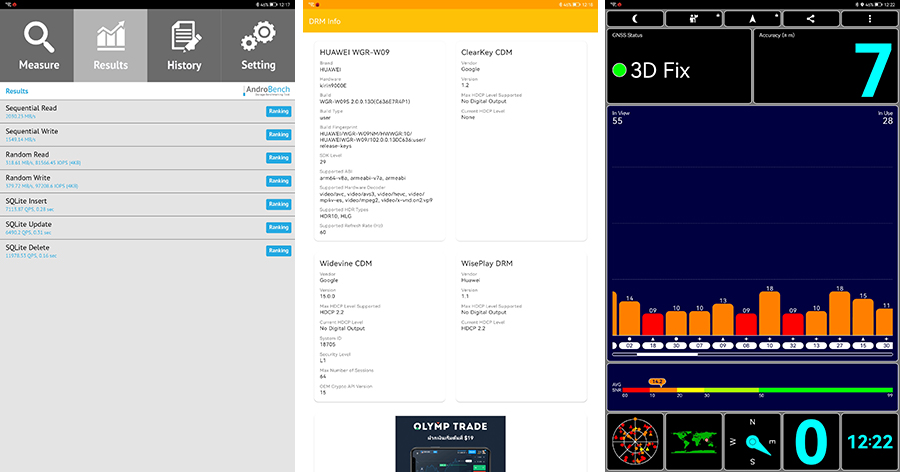900x472 pixels.
Task: Toggle night mode with the moon icon
Action: point(635,18)
